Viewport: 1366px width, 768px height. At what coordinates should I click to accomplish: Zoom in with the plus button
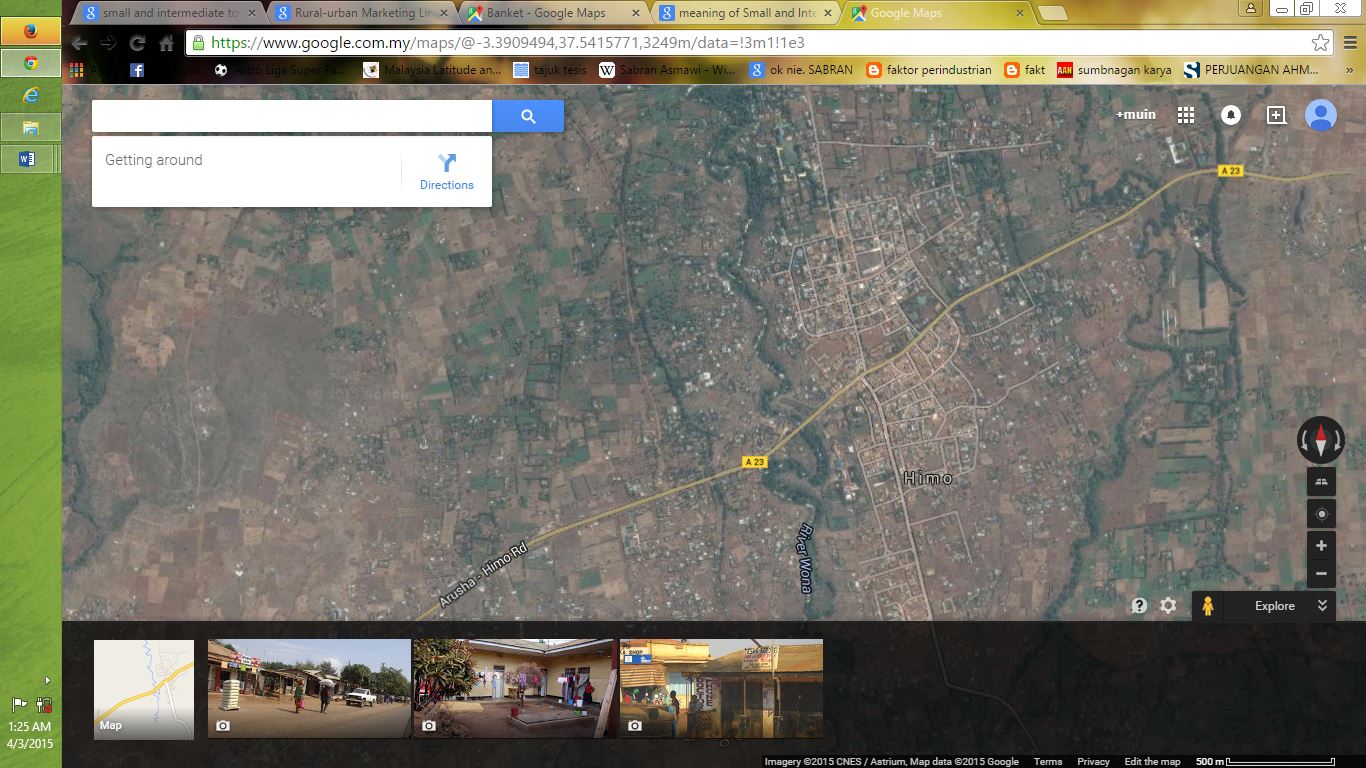click(1321, 546)
